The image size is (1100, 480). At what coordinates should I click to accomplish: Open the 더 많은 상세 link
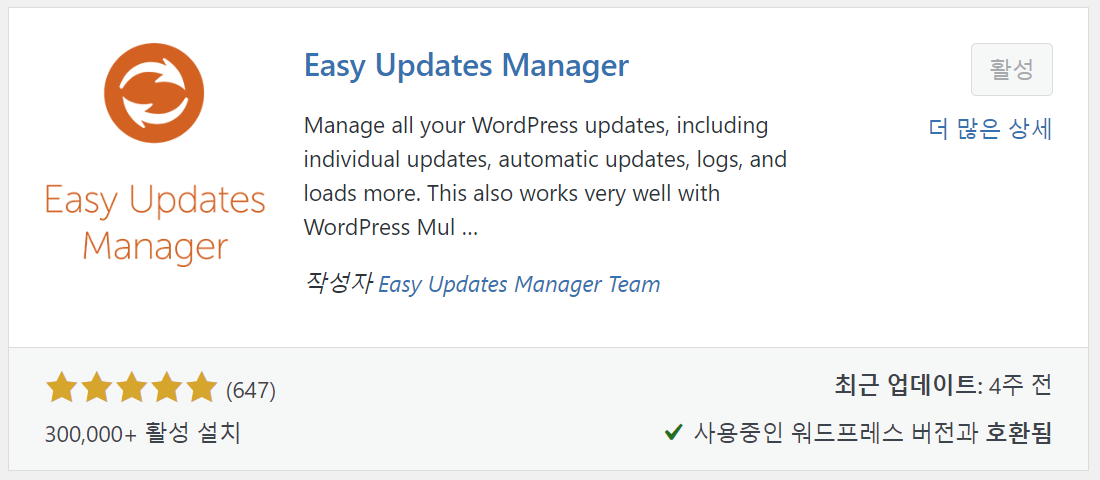[x=991, y=129]
